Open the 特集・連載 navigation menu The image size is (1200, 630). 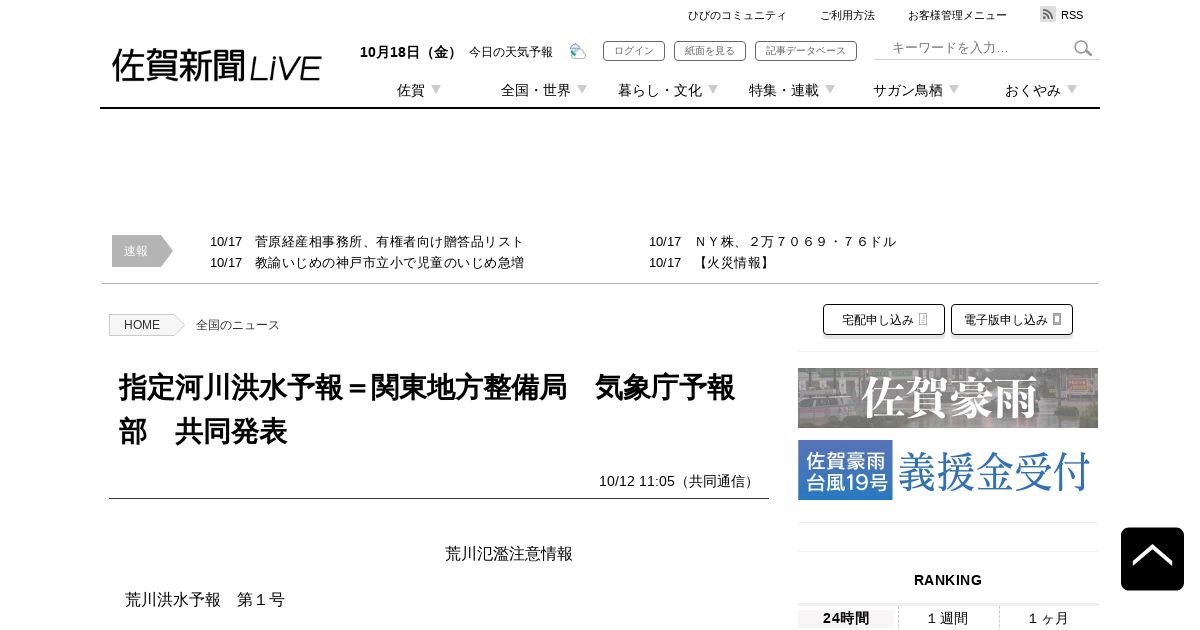point(784,90)
